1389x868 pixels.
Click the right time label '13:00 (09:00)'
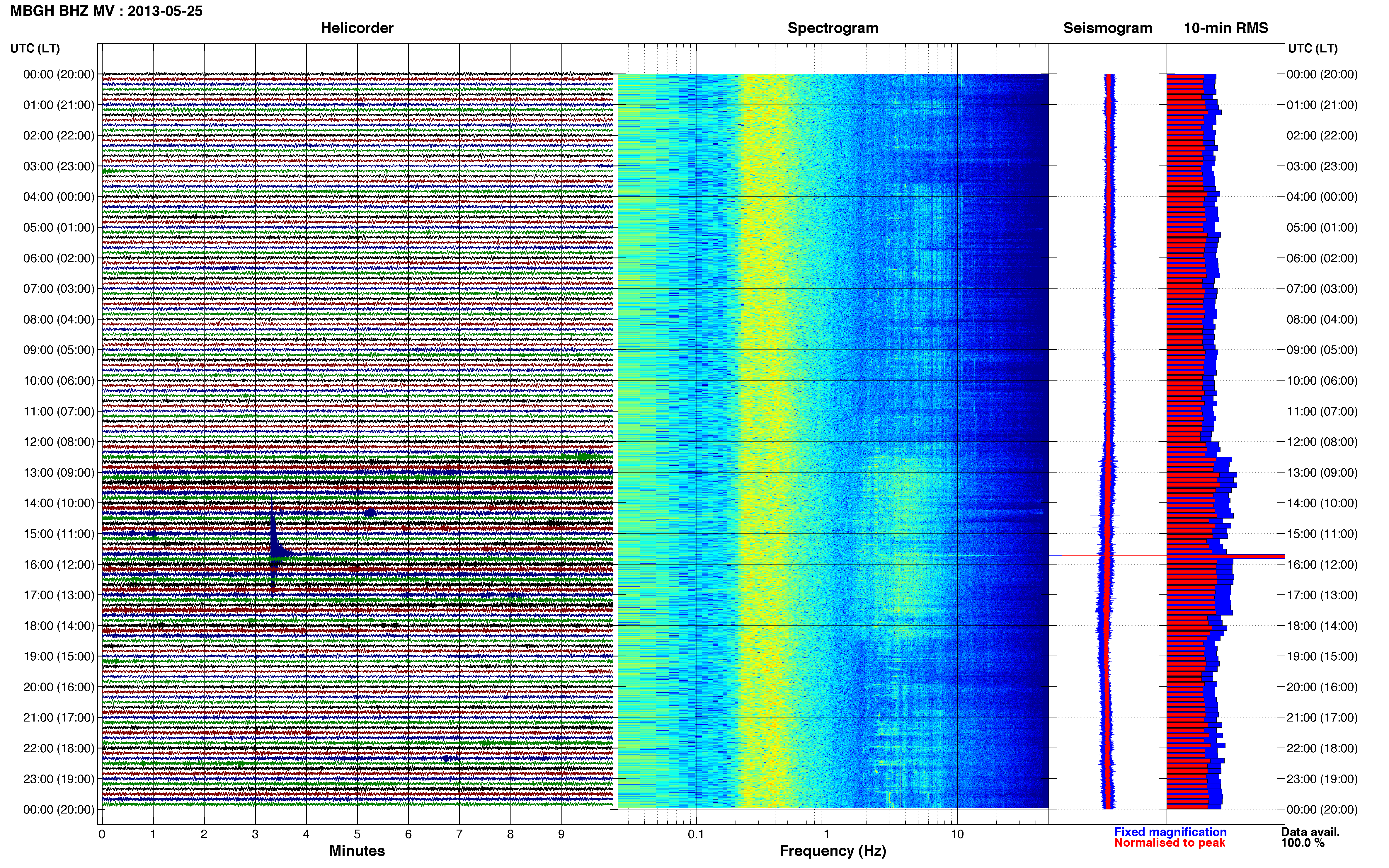pos(1322,473)
